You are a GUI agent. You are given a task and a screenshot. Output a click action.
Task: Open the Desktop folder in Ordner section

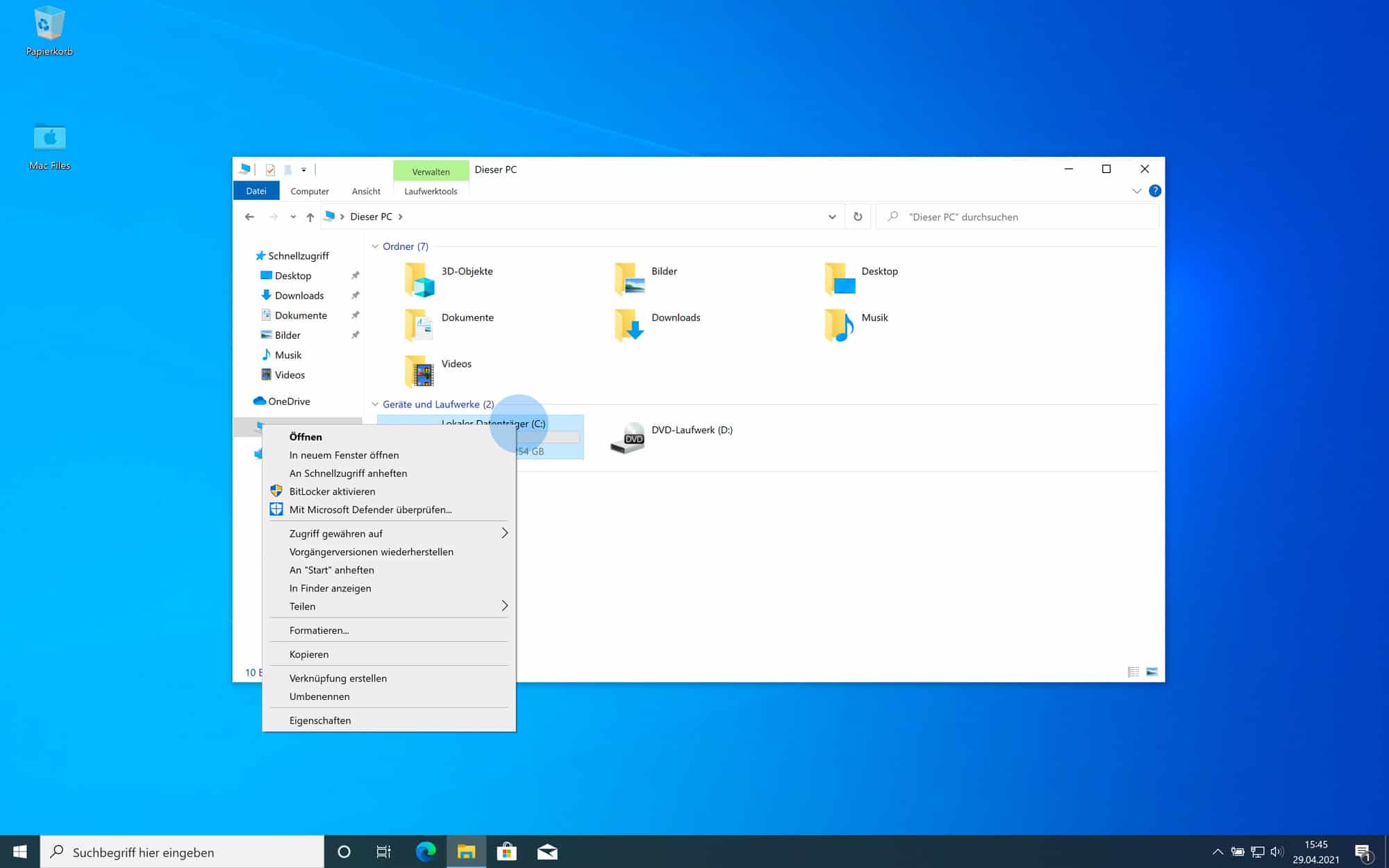pos(861,278)
